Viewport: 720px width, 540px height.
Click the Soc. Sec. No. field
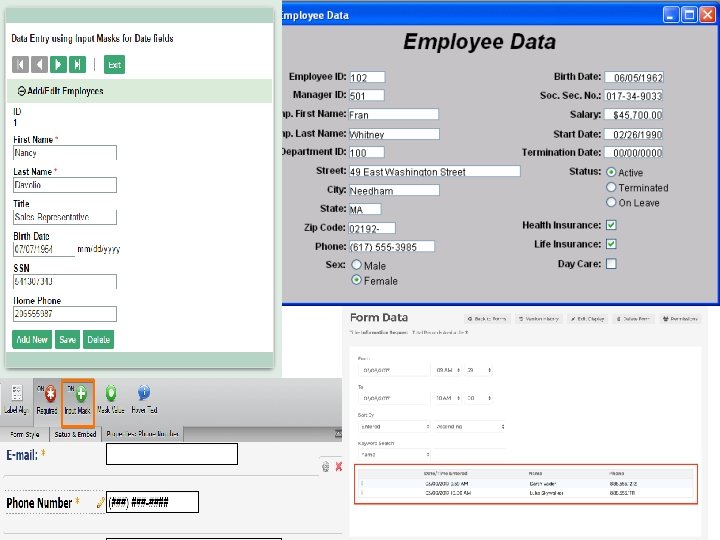point(634,96)
